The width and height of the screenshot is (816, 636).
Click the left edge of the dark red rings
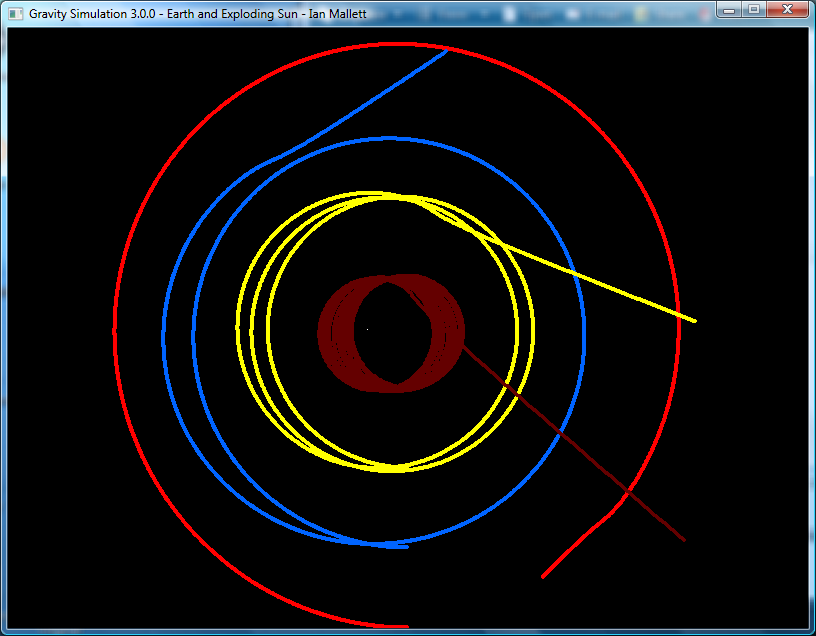319,330
